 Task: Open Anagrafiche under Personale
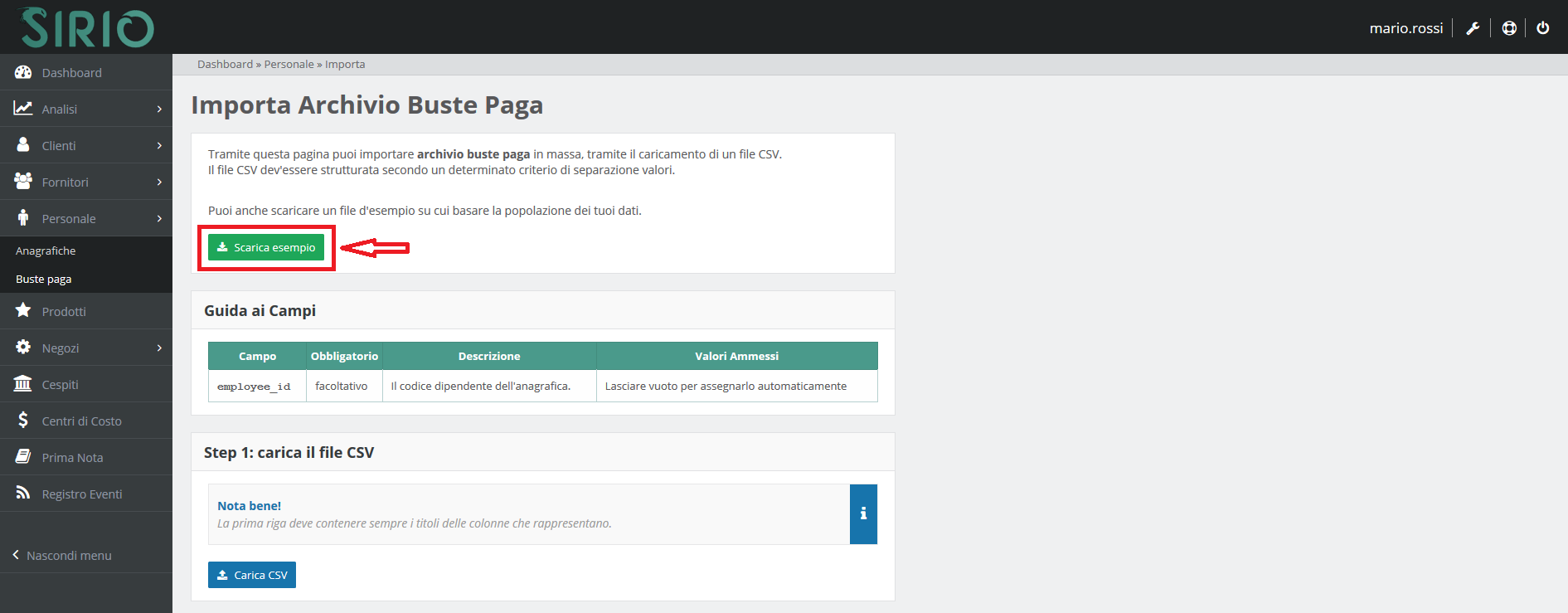pyautogui.click(x=46, y=251)
